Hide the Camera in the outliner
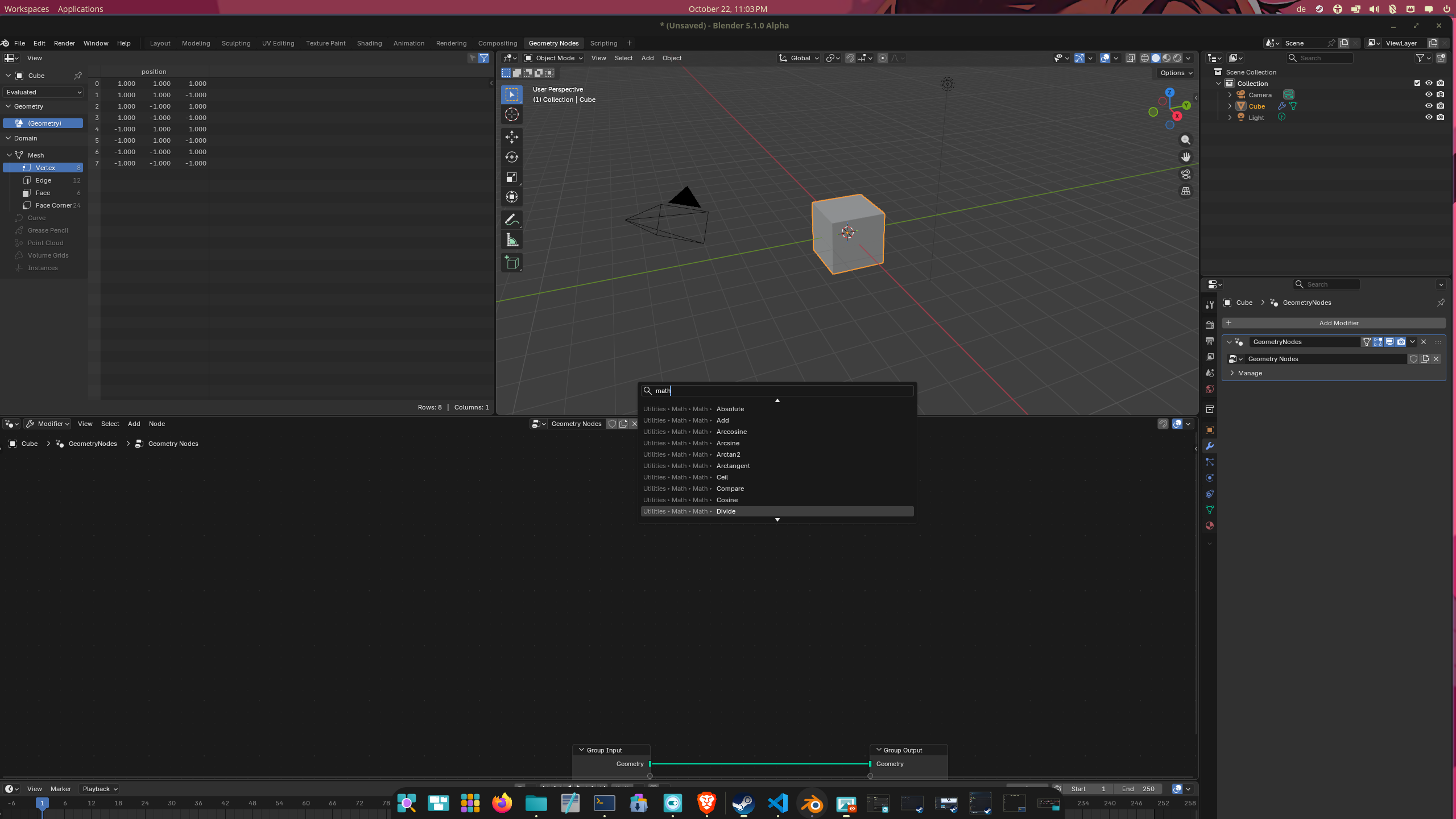Image resolution: width=1456 pixels, height=819 pixels. (x=1429, y=95)
